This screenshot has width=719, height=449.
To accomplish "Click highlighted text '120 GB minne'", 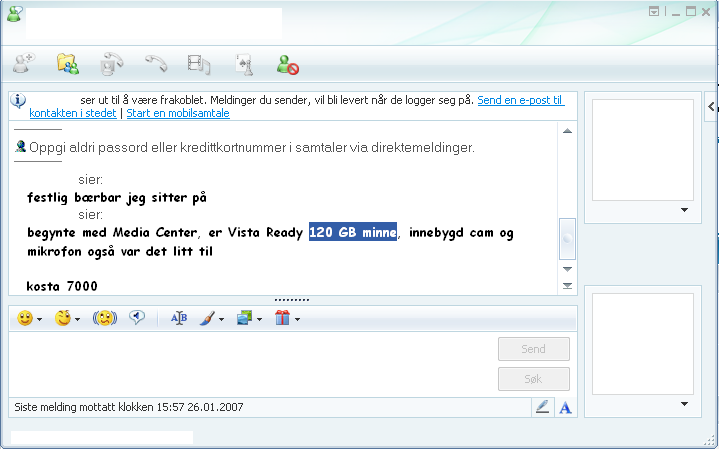I will pyautogui.click(x=353, y=232).
